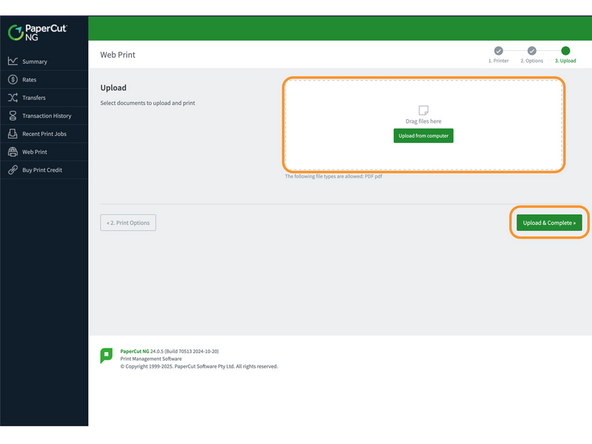
Task: Open the Transfers menu item
Action: click(x=44, y=97)
